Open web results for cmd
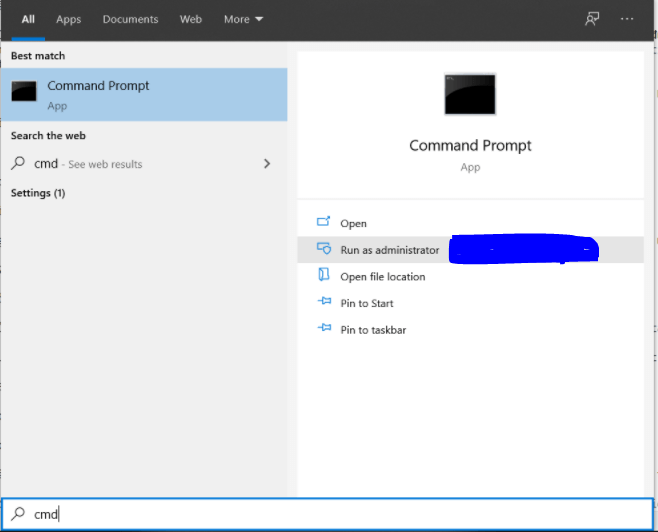This screenshot has width=658, height=532. 144,164
